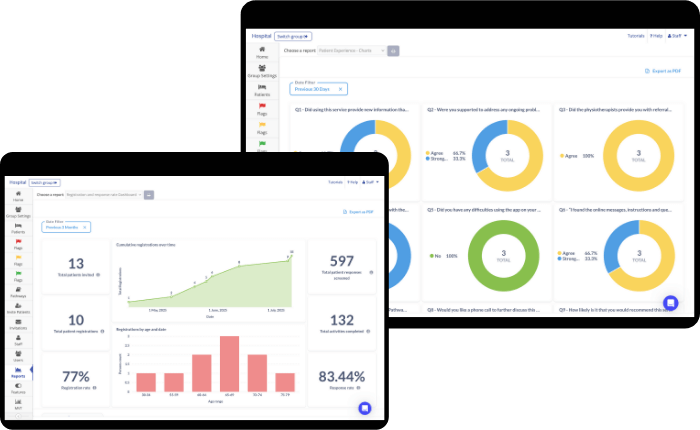Toggle 'Agree 100%' legend in Q3 chart
Screen dimensions: 700x430
tap(577, 156)
